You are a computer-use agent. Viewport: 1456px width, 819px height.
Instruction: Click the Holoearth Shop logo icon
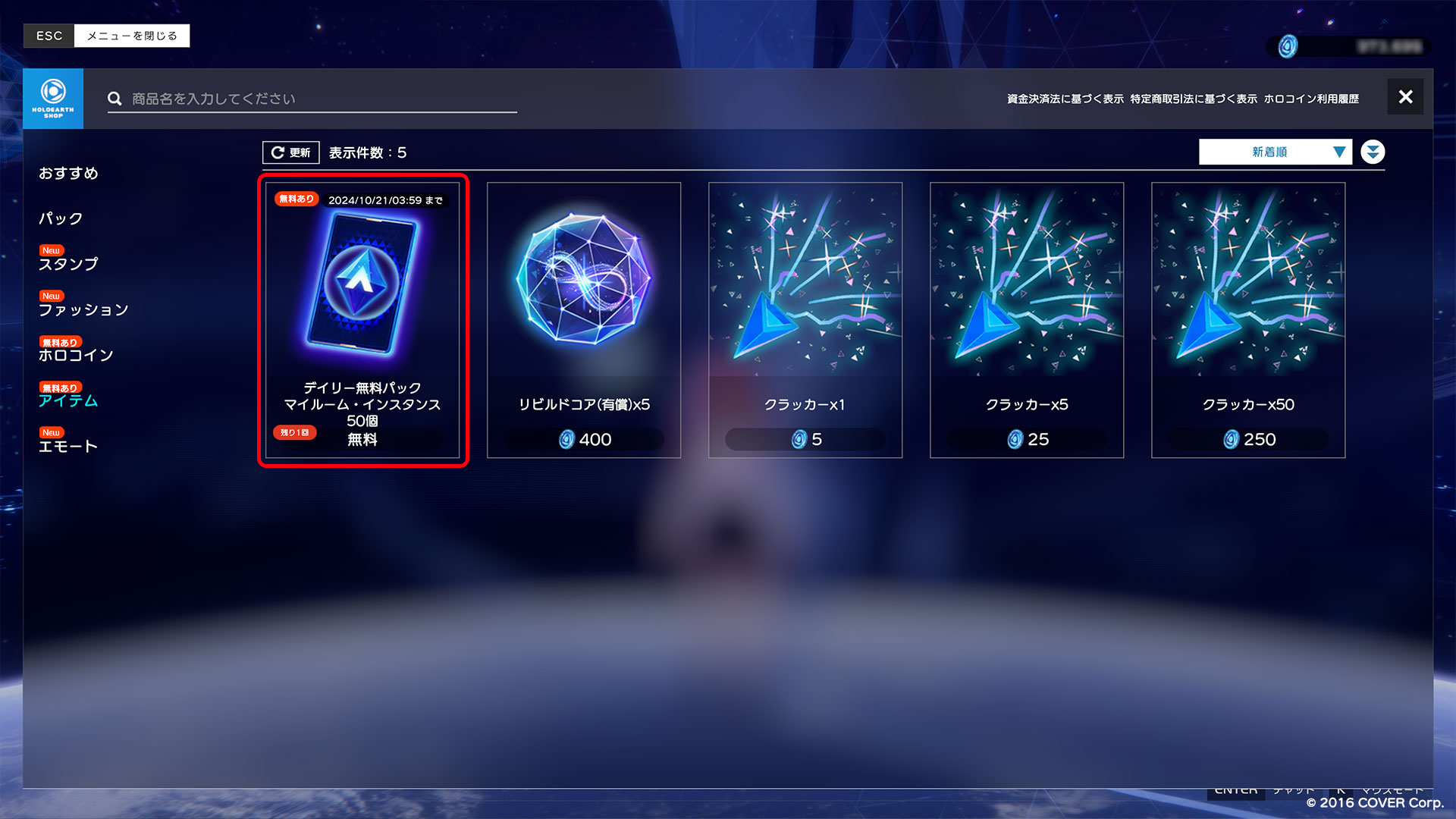(x=53, y=99)
